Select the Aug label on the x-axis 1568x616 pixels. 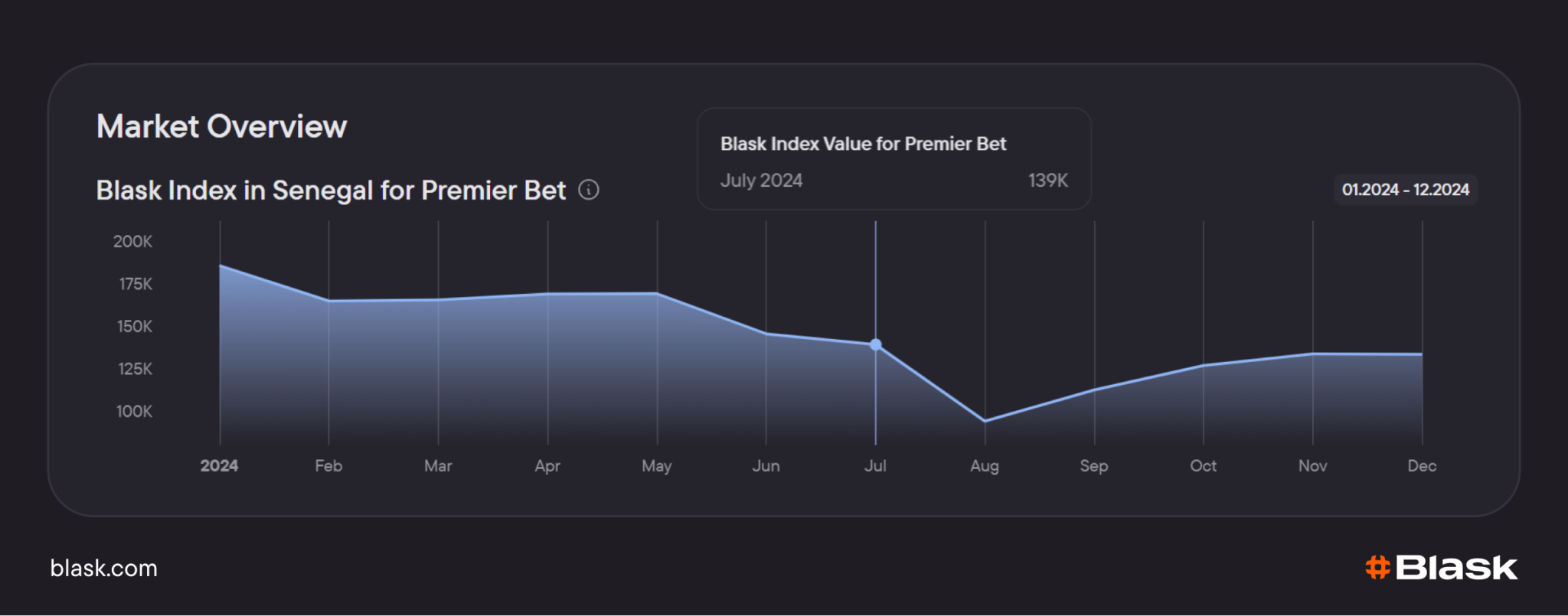[984, 466]
